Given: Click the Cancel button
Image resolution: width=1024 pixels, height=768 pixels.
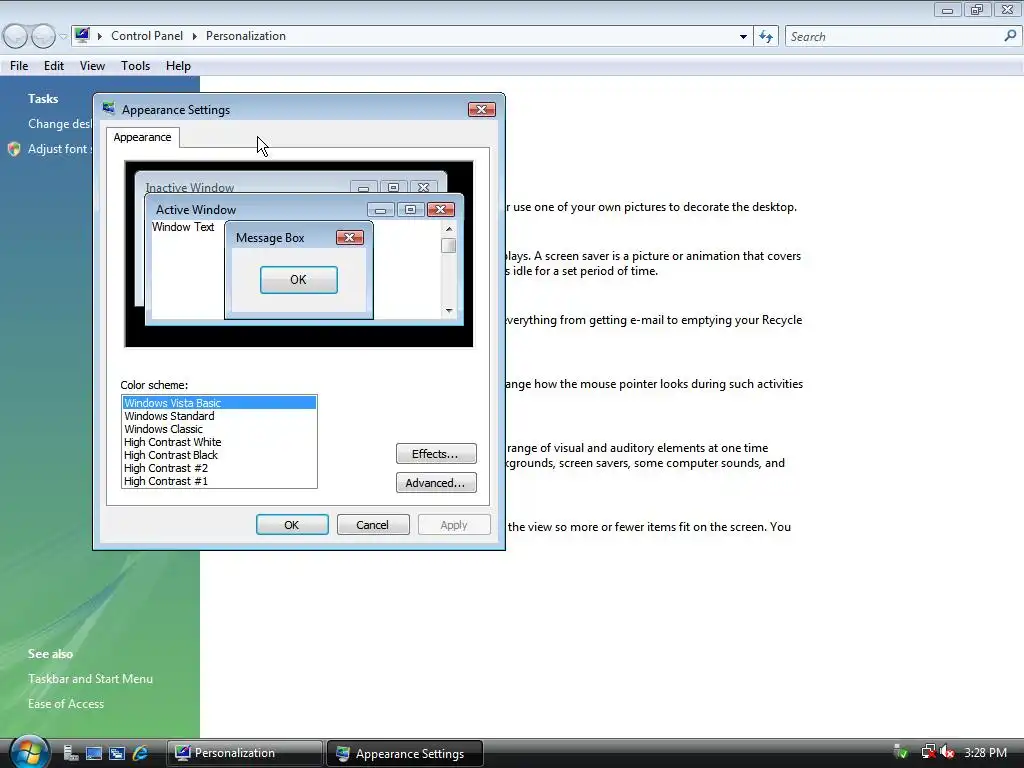Looking at the screenshot, I should click(x=373, y=524).
